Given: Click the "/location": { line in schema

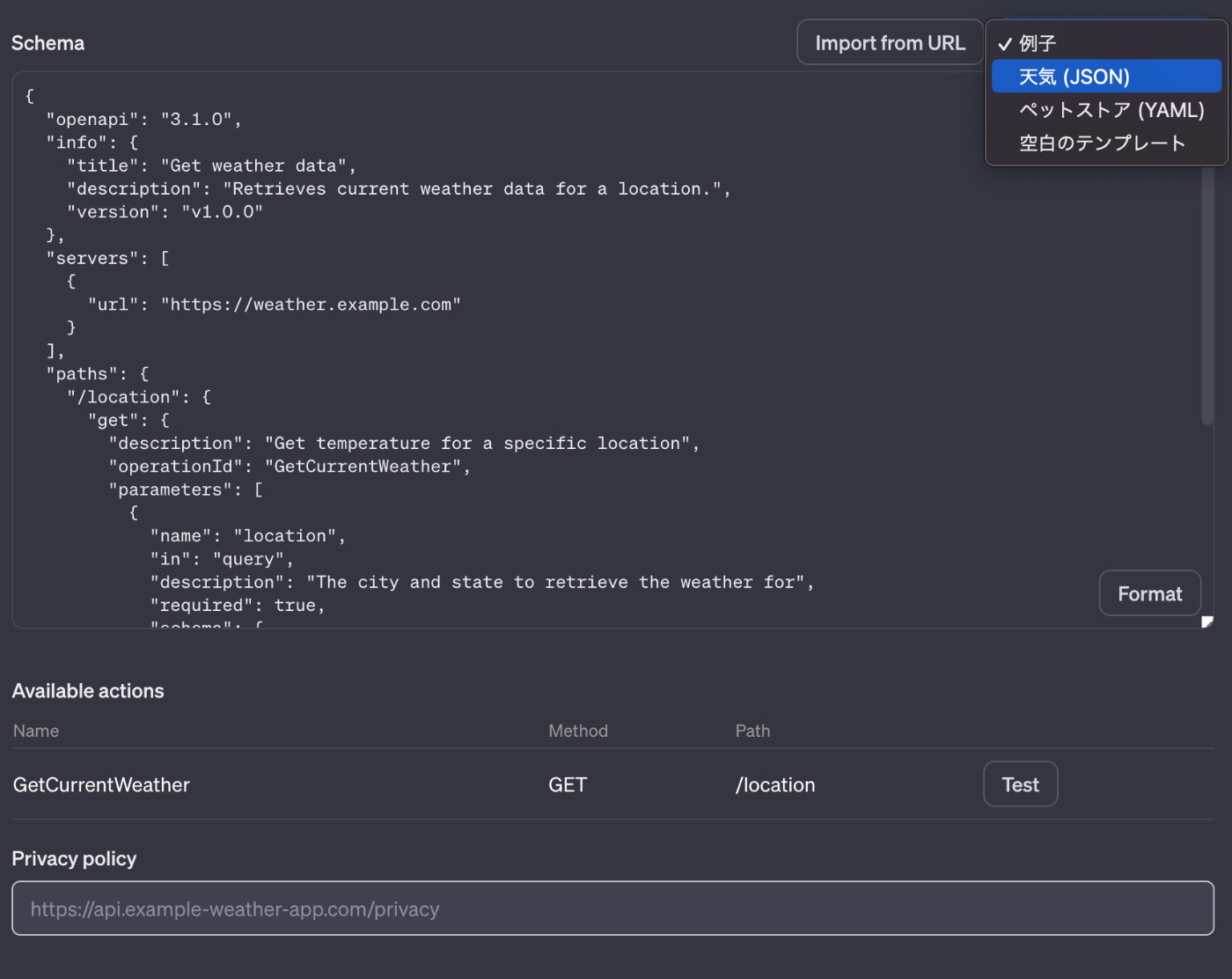Looking at the screenshot, I should pos(139,397).
